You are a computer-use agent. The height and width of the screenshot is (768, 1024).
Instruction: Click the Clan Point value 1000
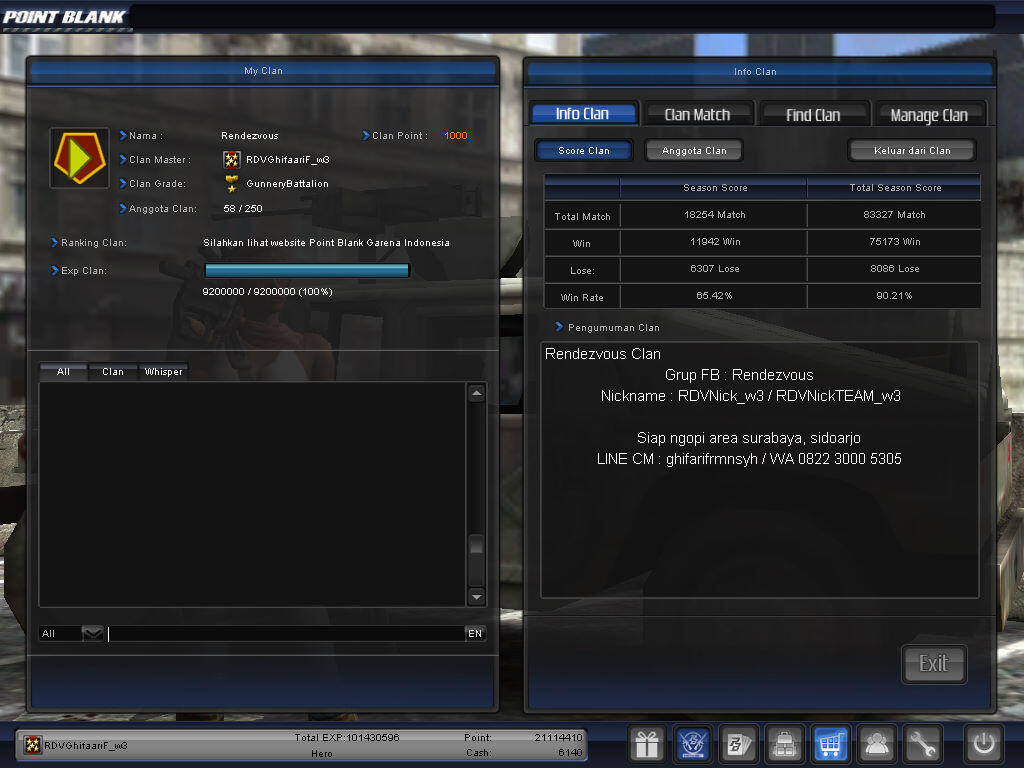456,136
